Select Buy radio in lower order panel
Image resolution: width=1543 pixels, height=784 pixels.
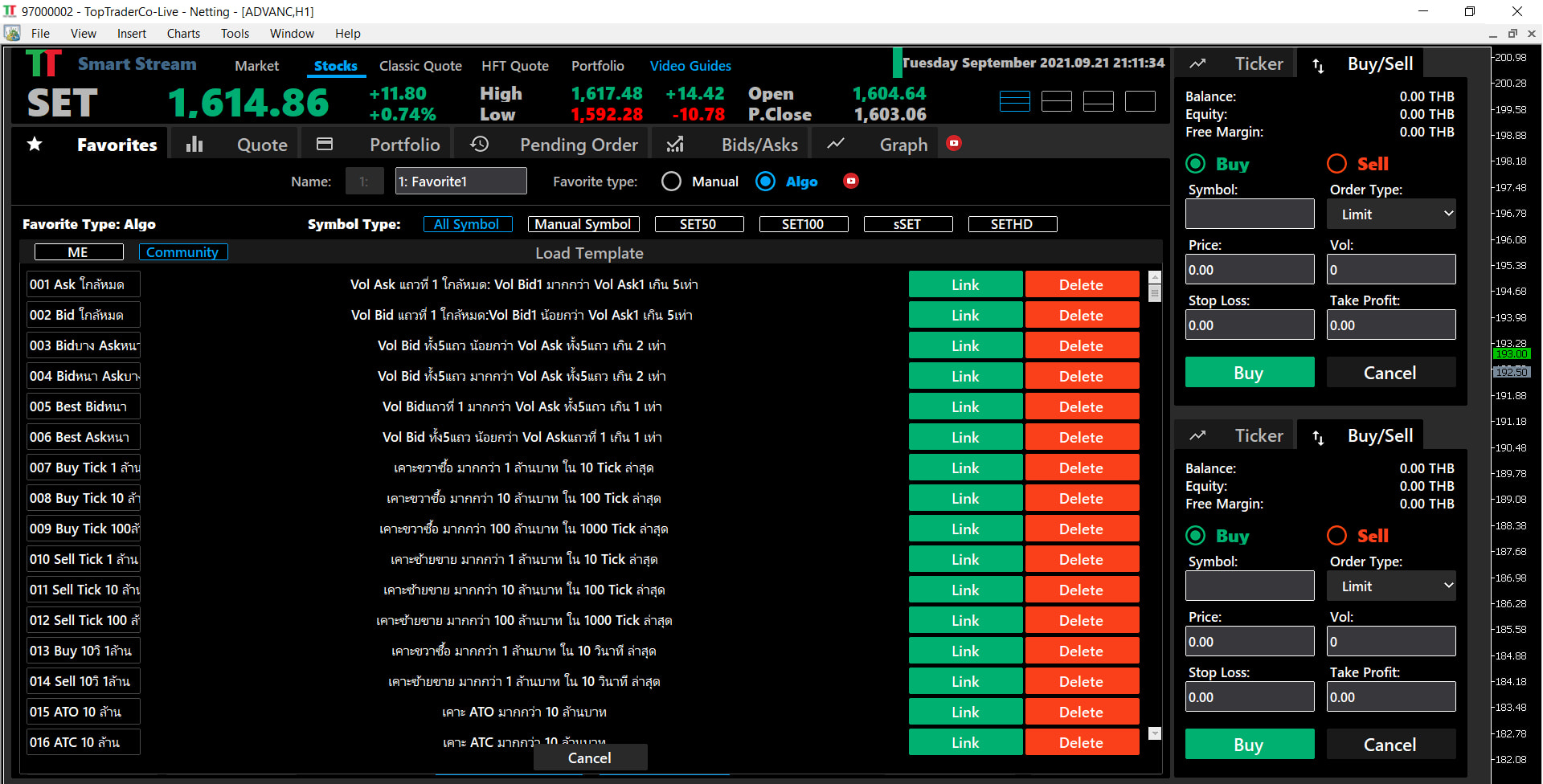tap(1196, 536)
